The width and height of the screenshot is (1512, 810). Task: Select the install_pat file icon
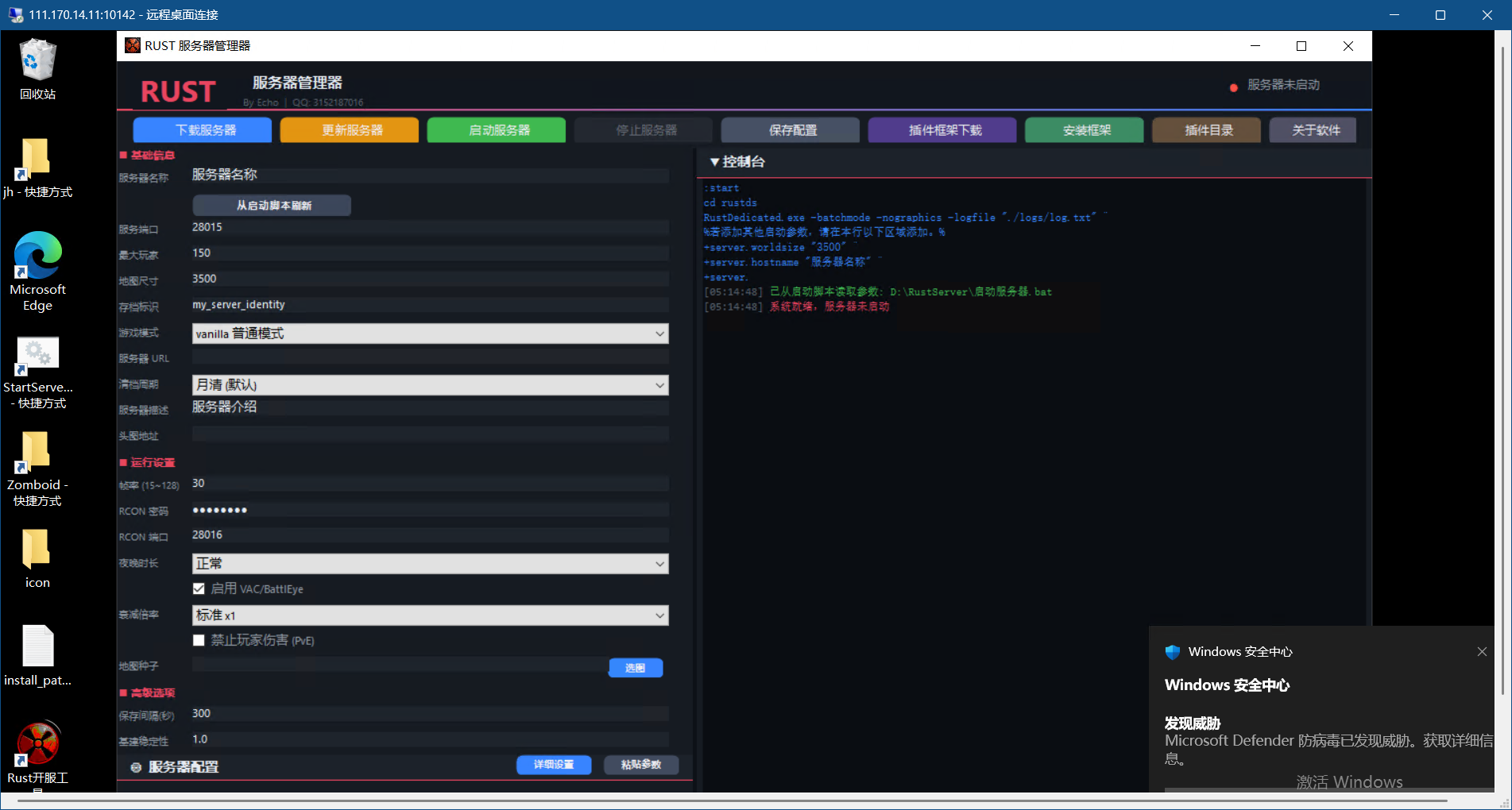pos(37,646)
